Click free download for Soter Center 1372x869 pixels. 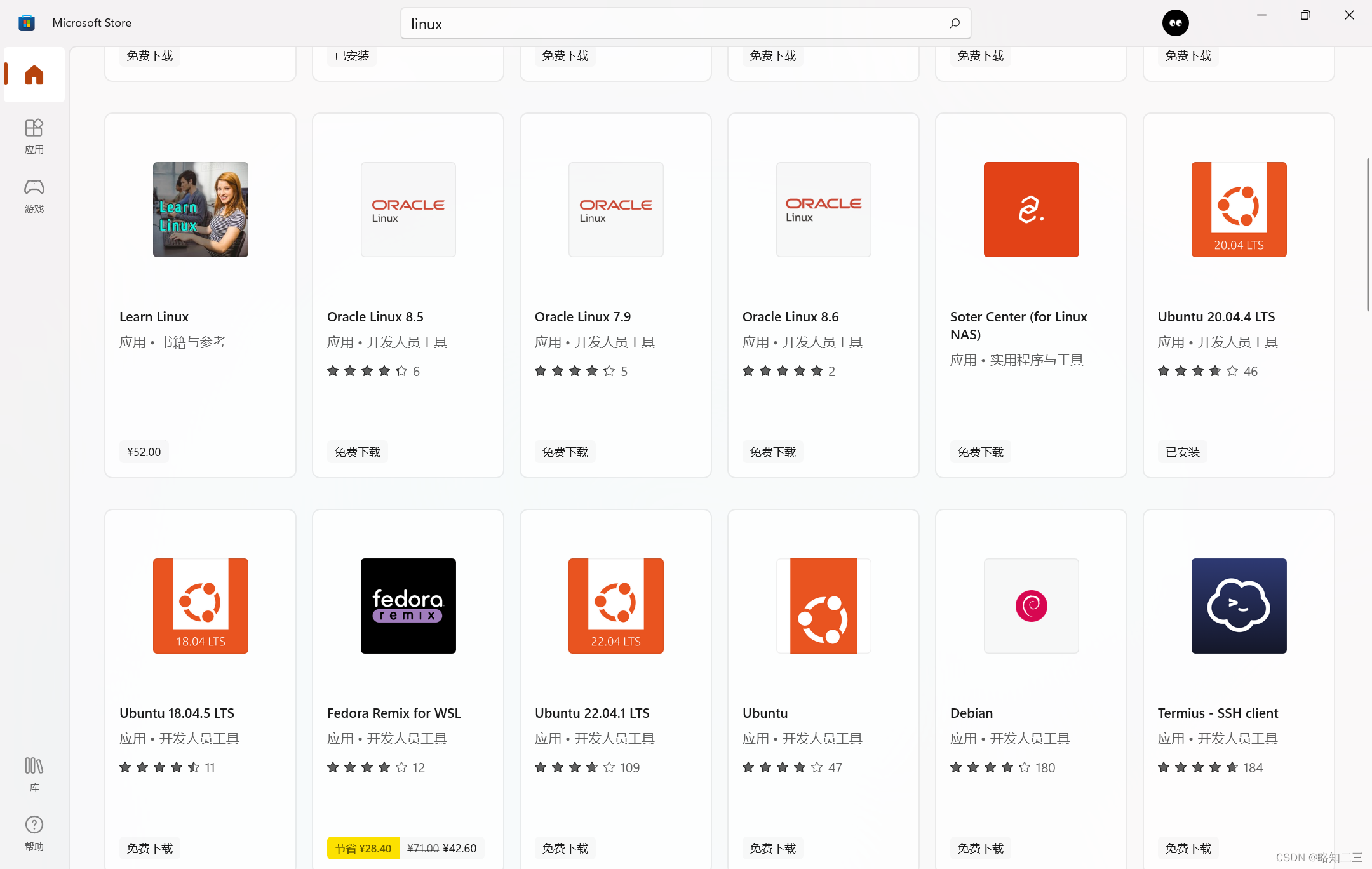980,452
